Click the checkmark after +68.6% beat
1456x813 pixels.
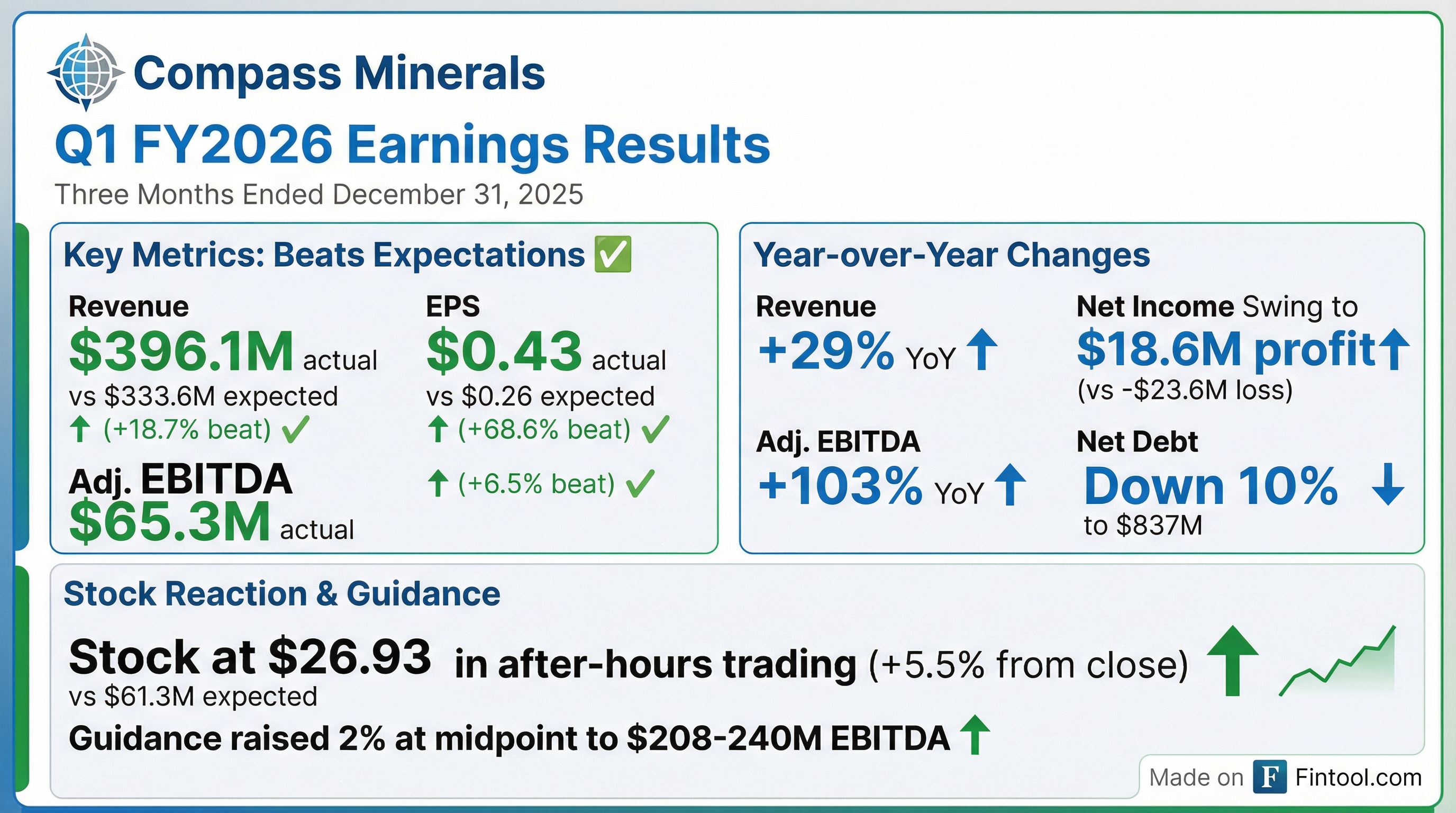pyautogui.click(x=656, y=430)
